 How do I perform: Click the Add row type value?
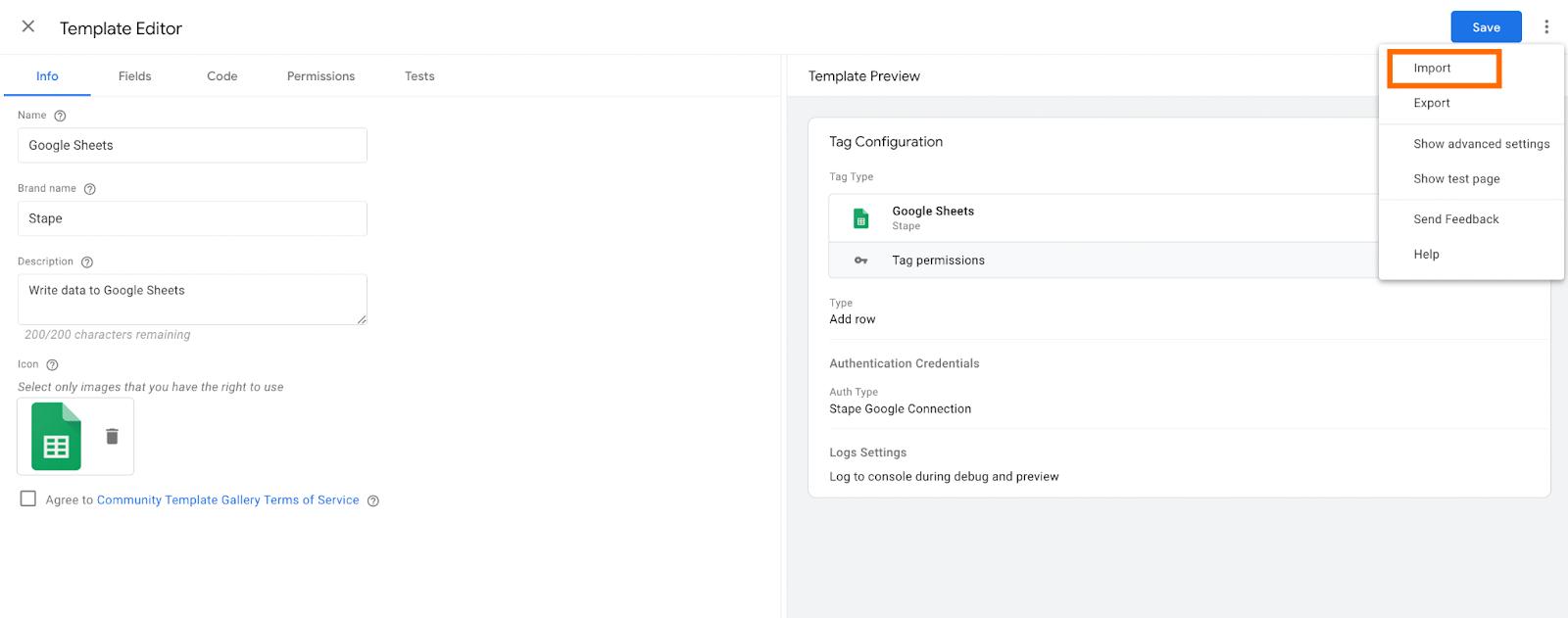853,319
